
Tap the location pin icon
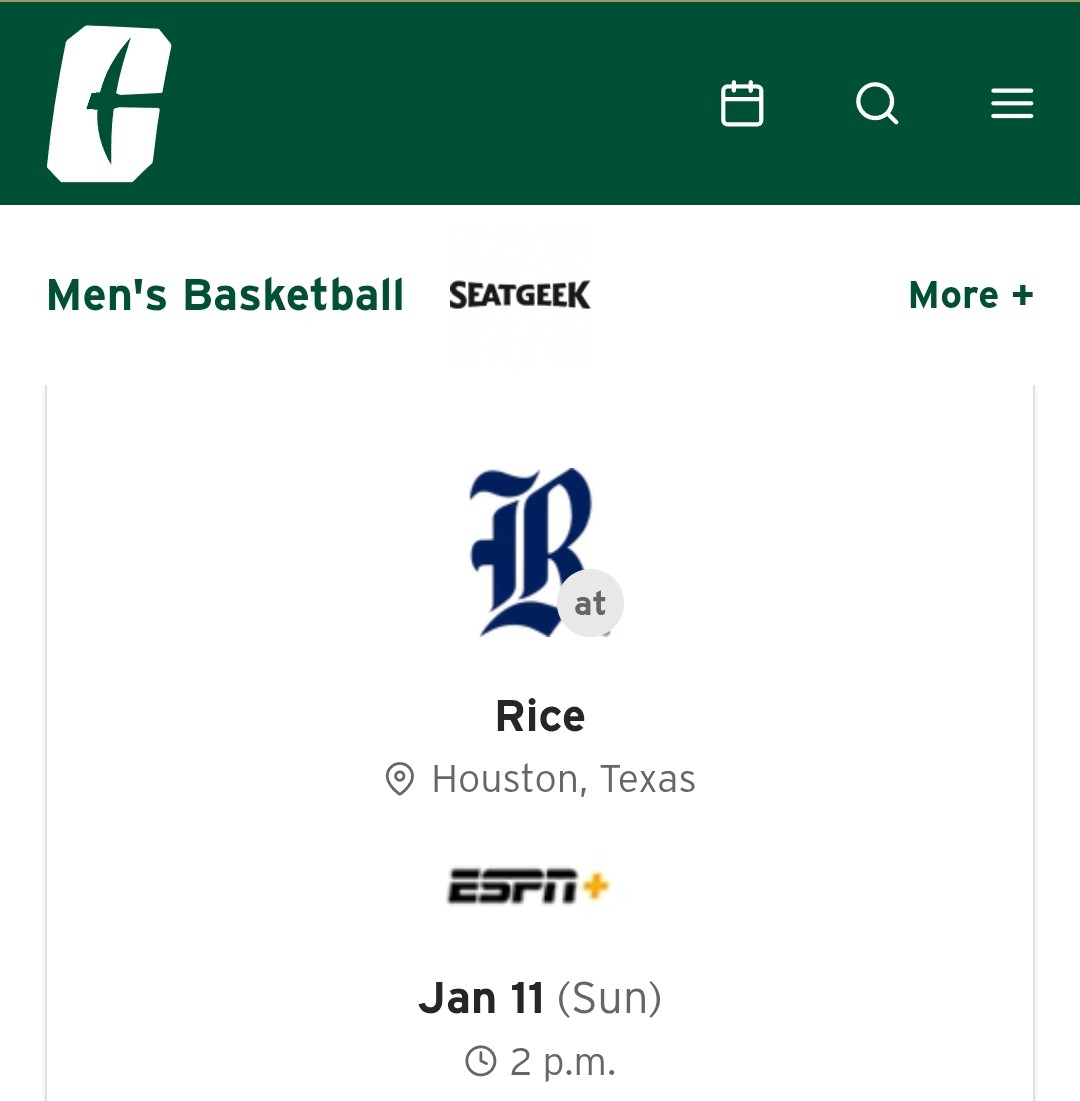click(x=400, y=779)
